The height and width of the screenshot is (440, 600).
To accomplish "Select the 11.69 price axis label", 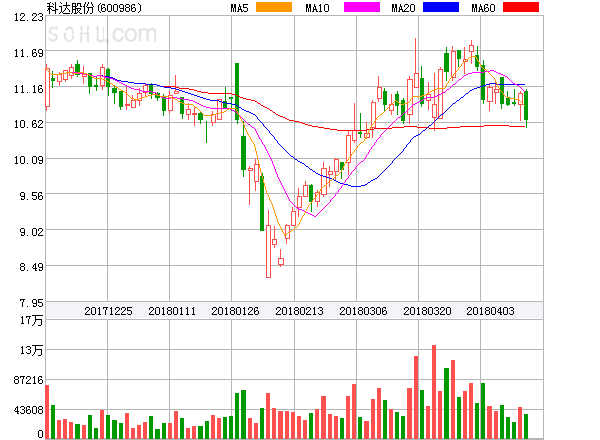I will click(29, 53).
